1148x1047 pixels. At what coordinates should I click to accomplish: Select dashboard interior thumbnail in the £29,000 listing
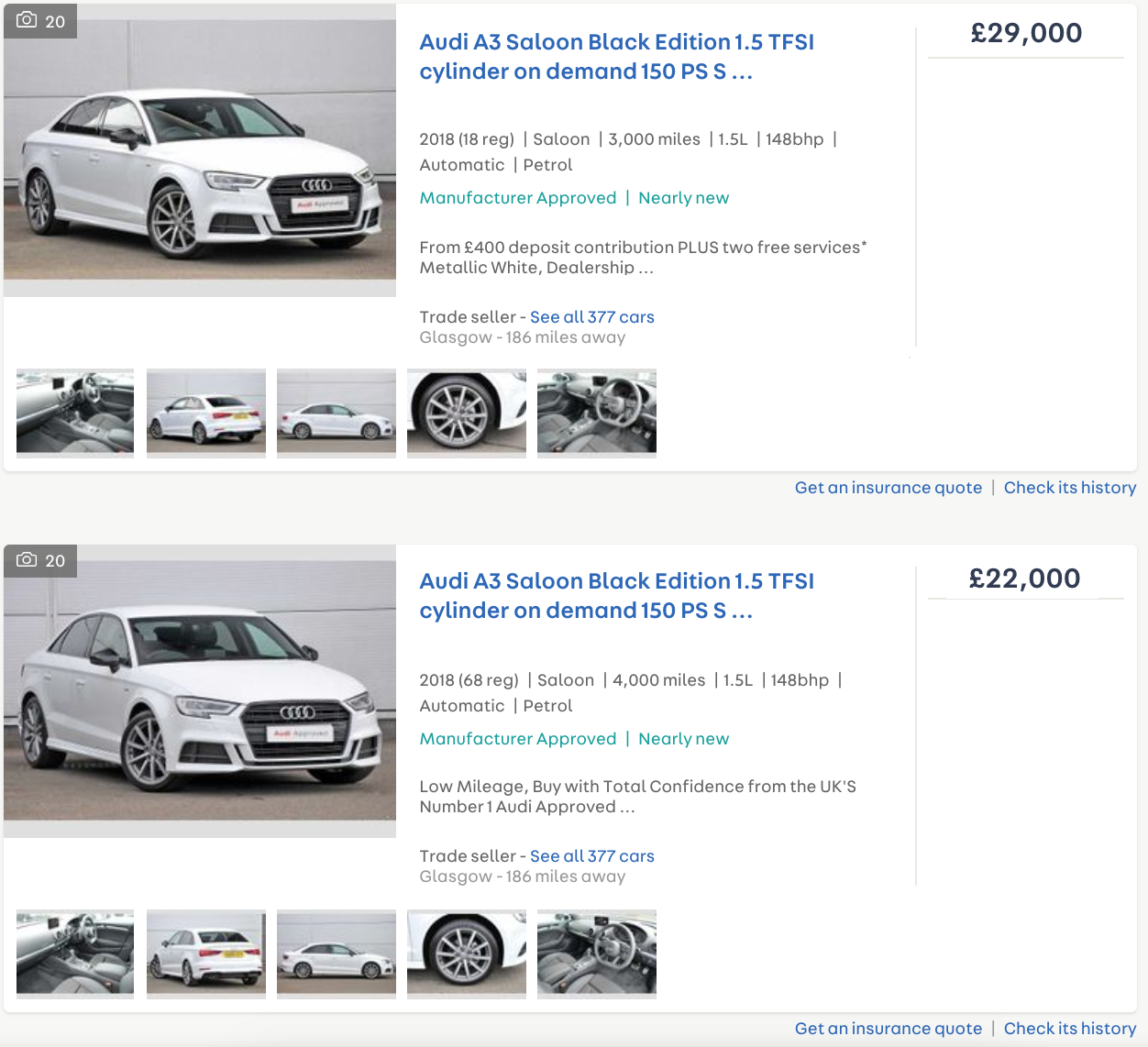pos(75,413)
